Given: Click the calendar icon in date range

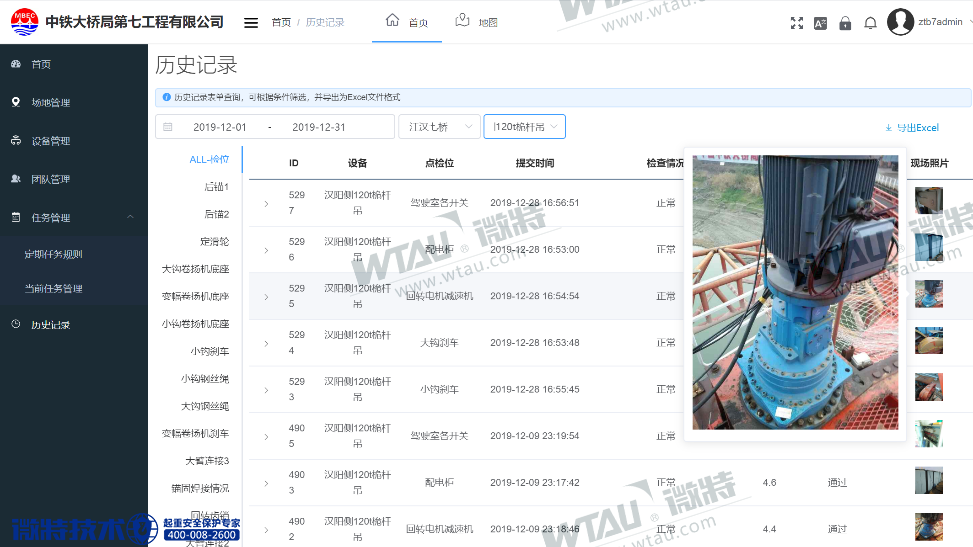Looking at the screenshot, I should [x=168, y=127].
